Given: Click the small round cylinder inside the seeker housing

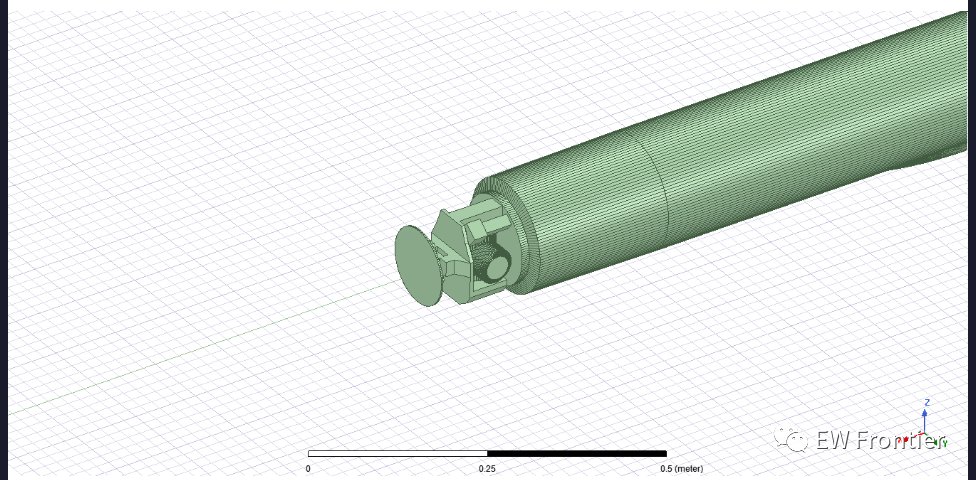Looking at the screenshot, I should click(498, 268).
